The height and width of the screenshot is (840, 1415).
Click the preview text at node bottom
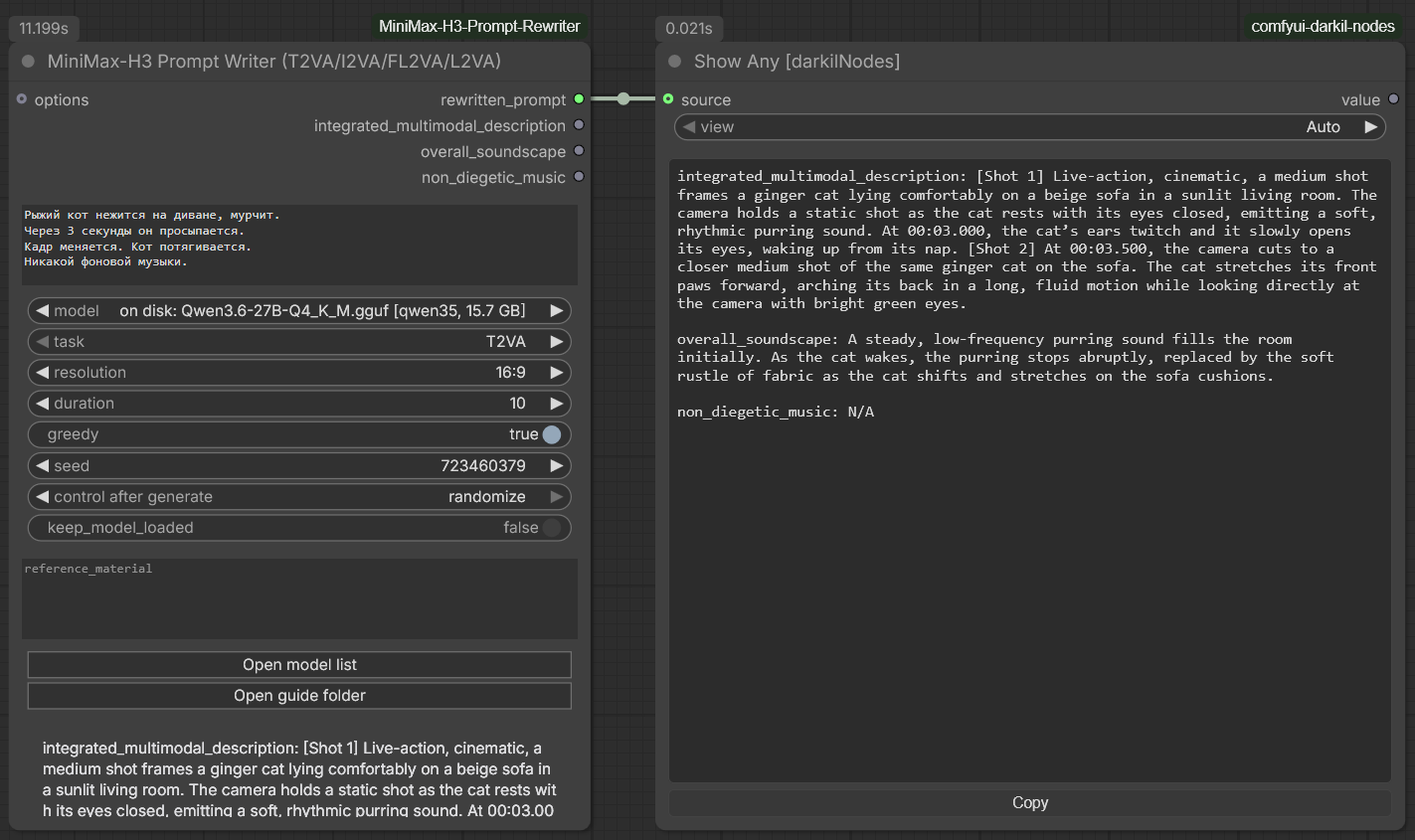(x=299, y=779)
